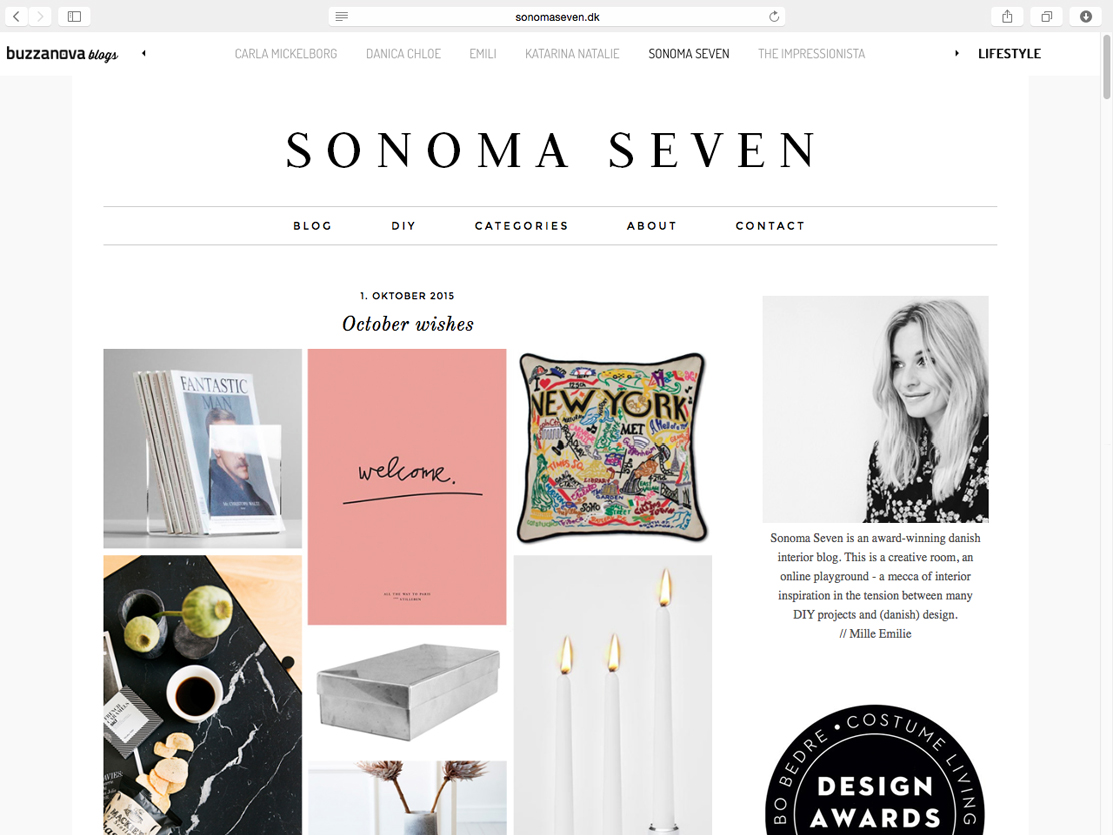This screenshot has width=1113, height=835.
Task: Click the right arrow beside LIFESTYLE
Action: tap(957, 53)
